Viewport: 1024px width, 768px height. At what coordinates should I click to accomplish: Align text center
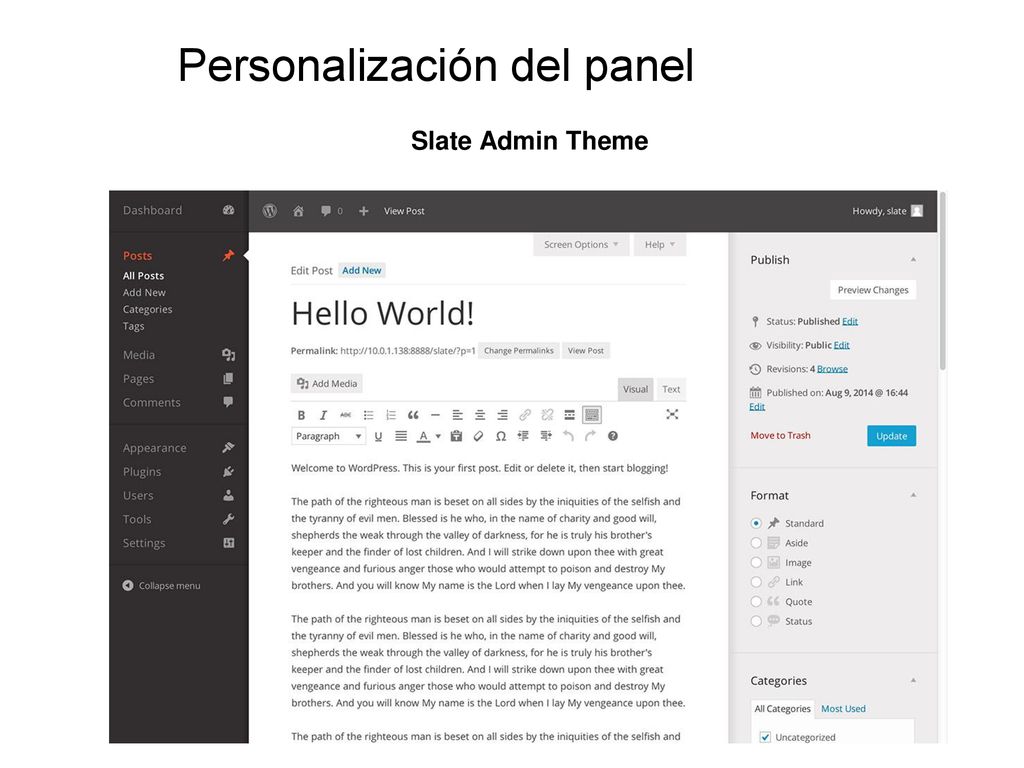pyautogui.click(x=480, y=415)
